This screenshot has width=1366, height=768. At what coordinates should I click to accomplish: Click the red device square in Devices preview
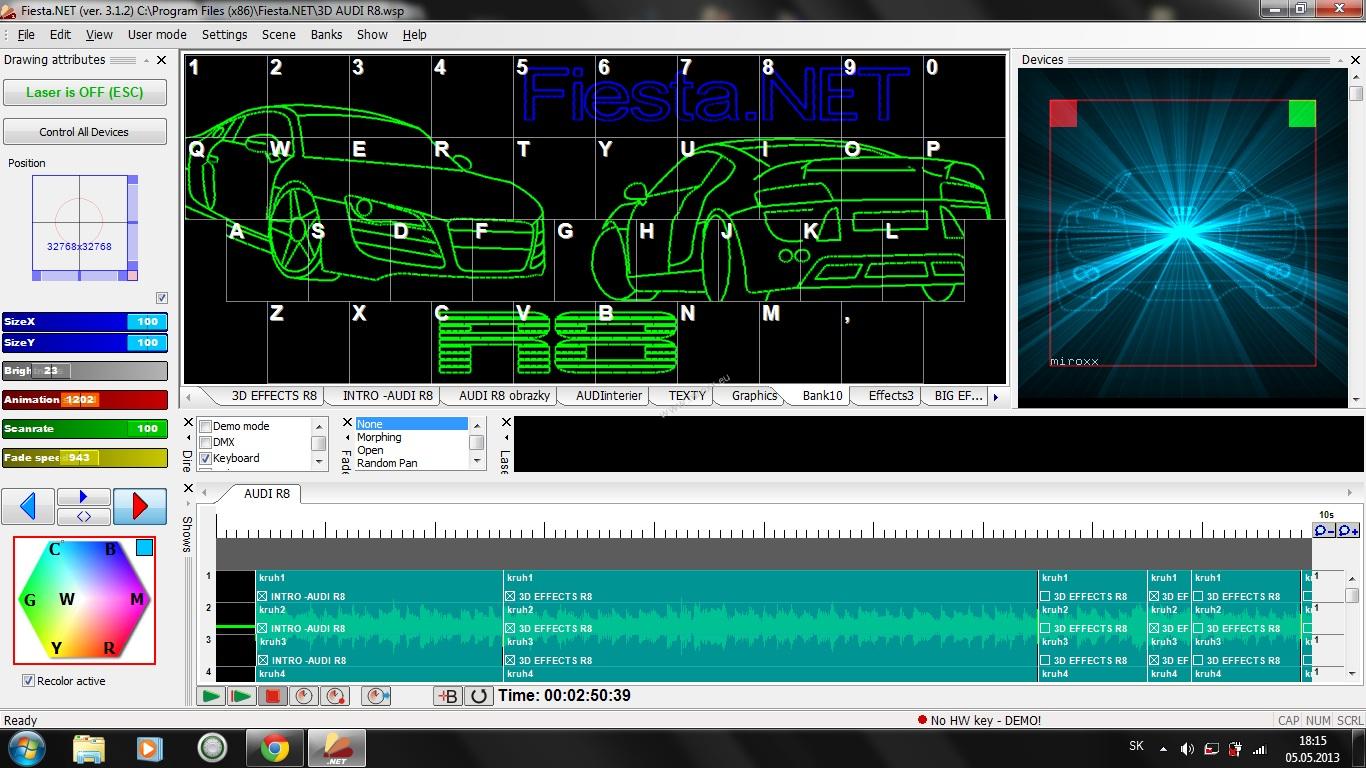point(1063,113)
